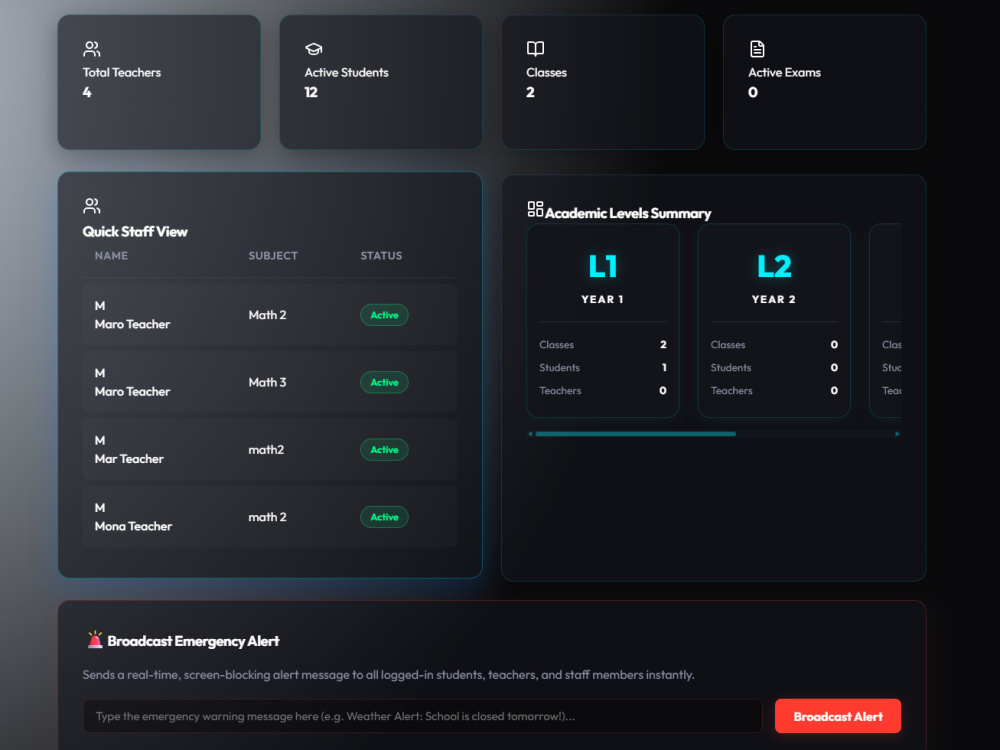Select the Mar Teacher name
The image size is (1000, 750).
(x=129, y=459)
